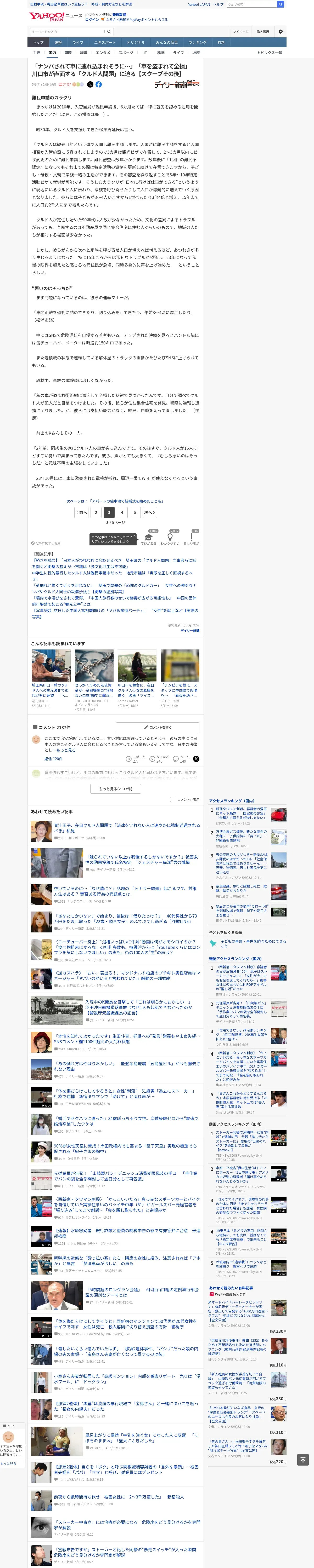Open the ランキング tab

pyautogui.click(x=197, y=43)
